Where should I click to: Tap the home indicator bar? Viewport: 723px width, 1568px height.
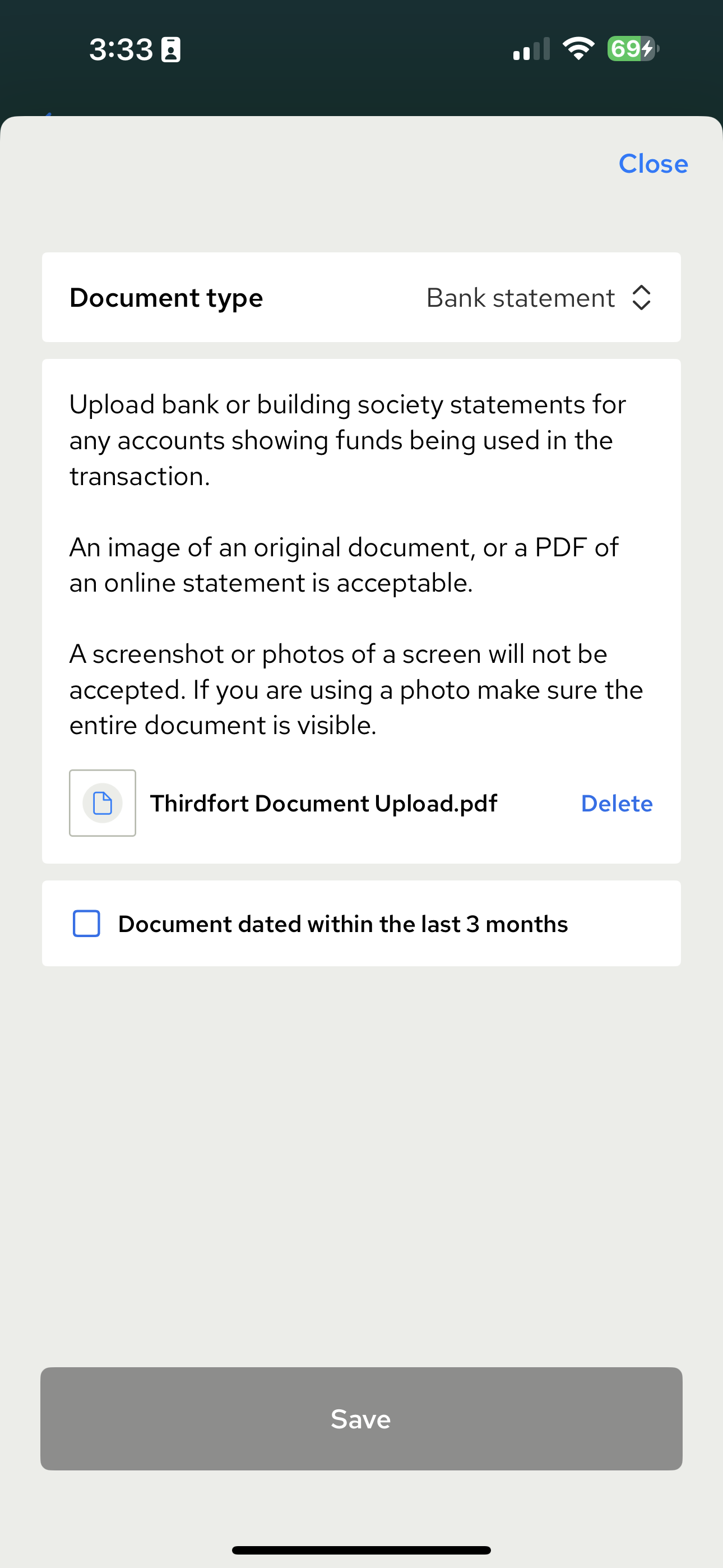361,1549
